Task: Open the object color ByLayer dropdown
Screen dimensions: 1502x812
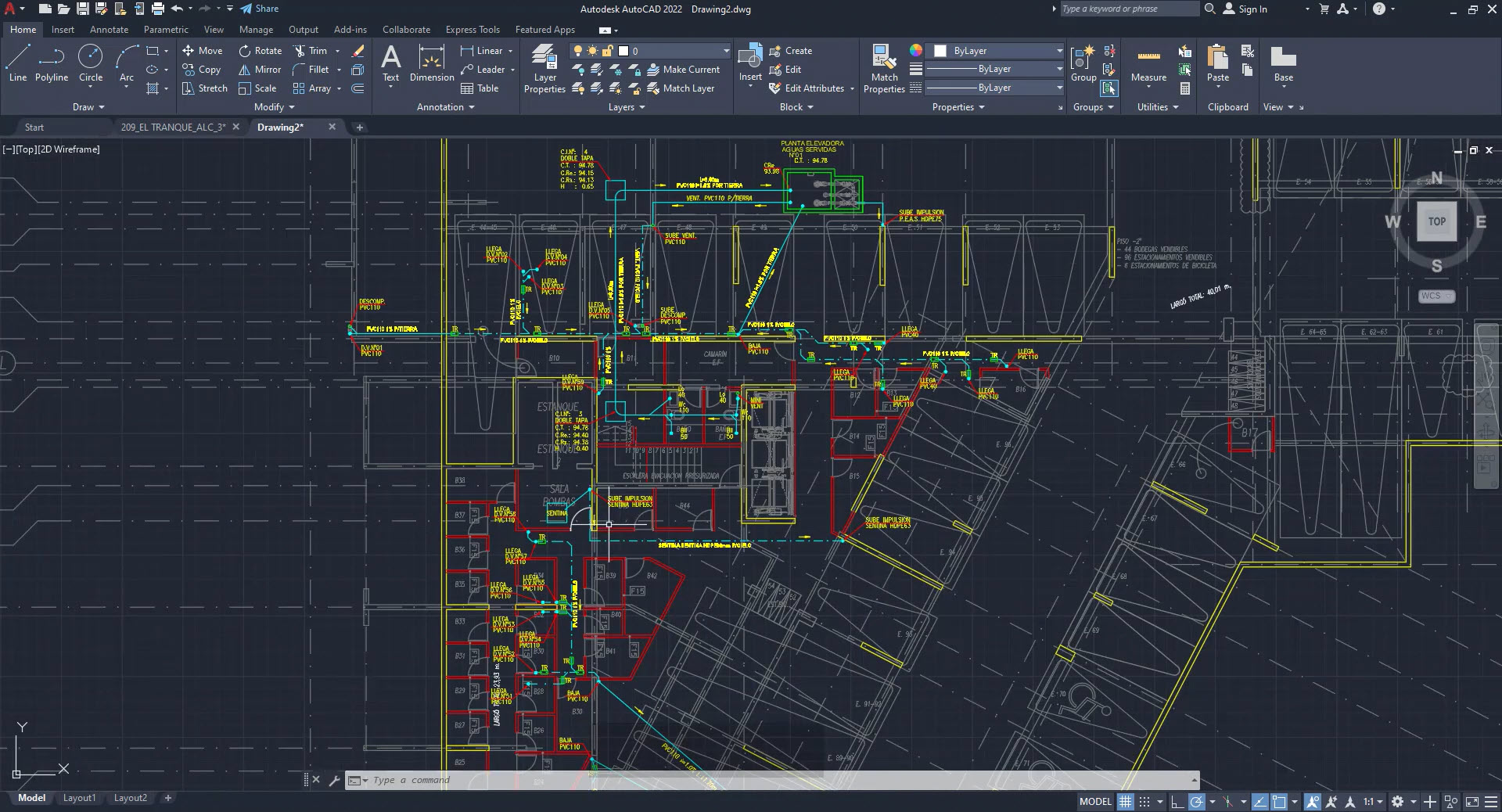Action: [1059, 51]
